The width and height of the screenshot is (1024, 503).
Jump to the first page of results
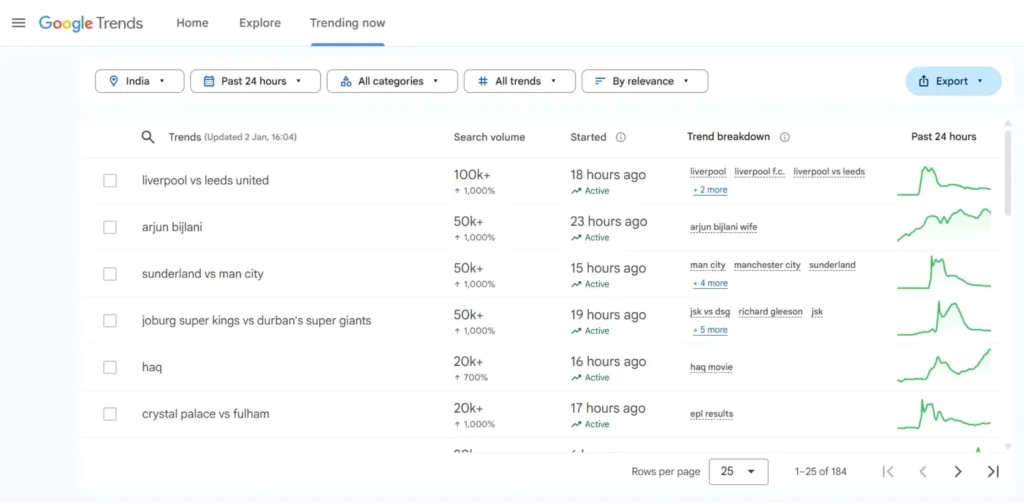click(888, 471)
